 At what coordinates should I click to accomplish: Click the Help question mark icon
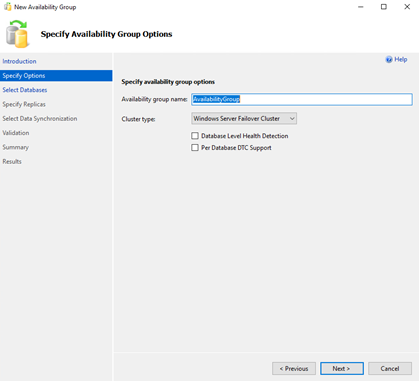389,59
